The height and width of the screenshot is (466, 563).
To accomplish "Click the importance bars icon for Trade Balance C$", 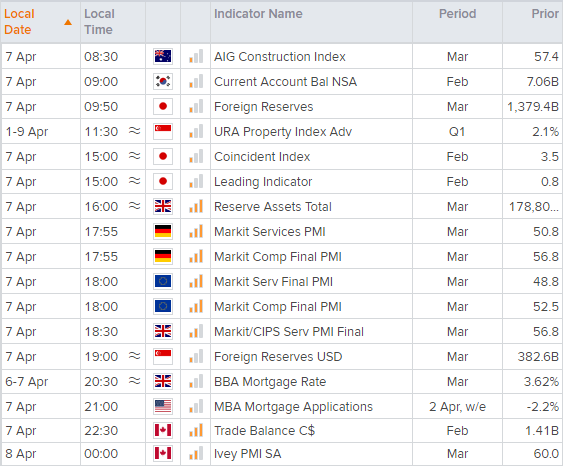I will (196, 430).
